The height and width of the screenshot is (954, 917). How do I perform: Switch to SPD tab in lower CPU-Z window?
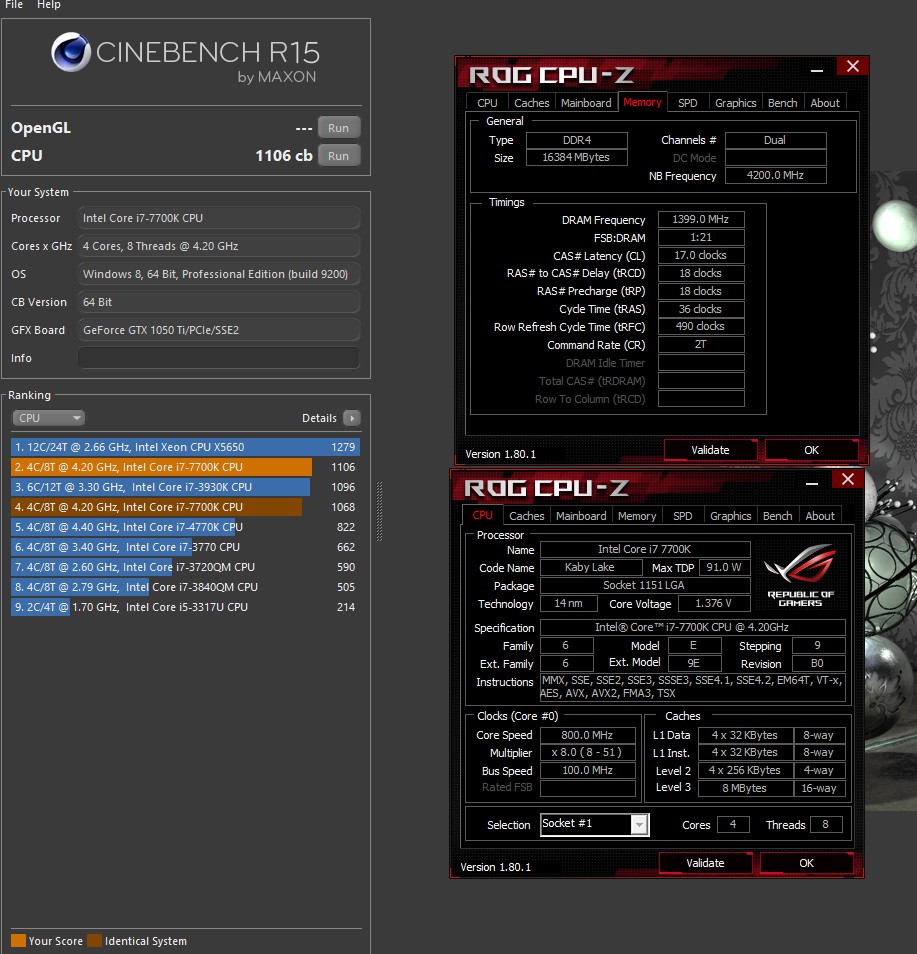click(683, 516)
